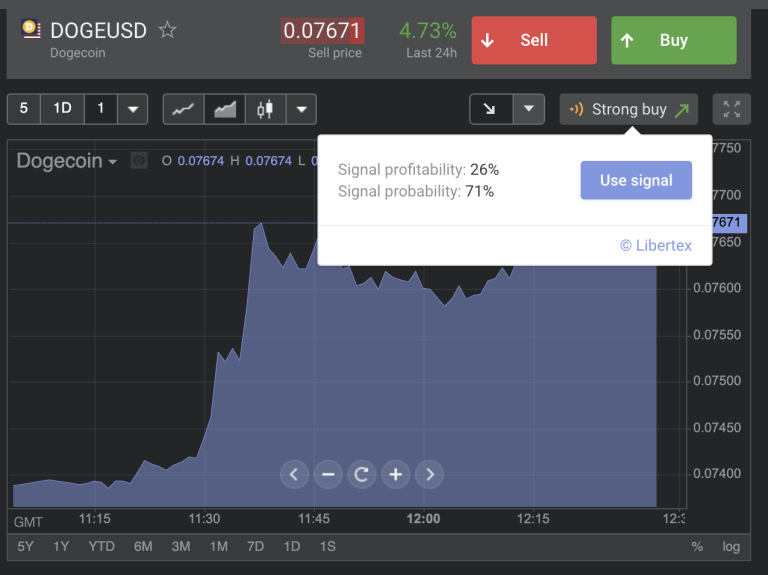This screenshot has height=575, width=768.
Task: Click the Buy button
Action: coord(673,40)
